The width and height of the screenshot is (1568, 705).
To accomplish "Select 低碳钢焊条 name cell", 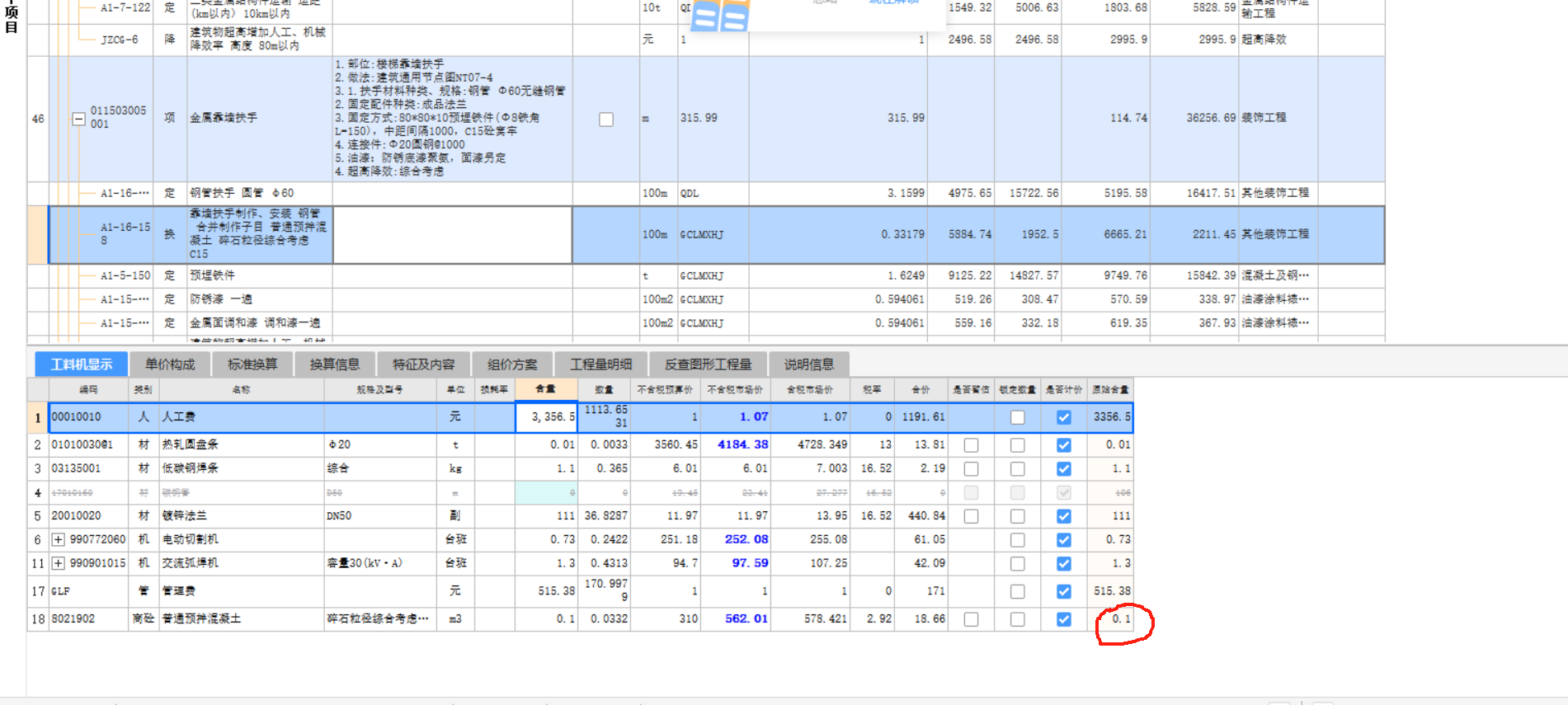I will [241, 468].
